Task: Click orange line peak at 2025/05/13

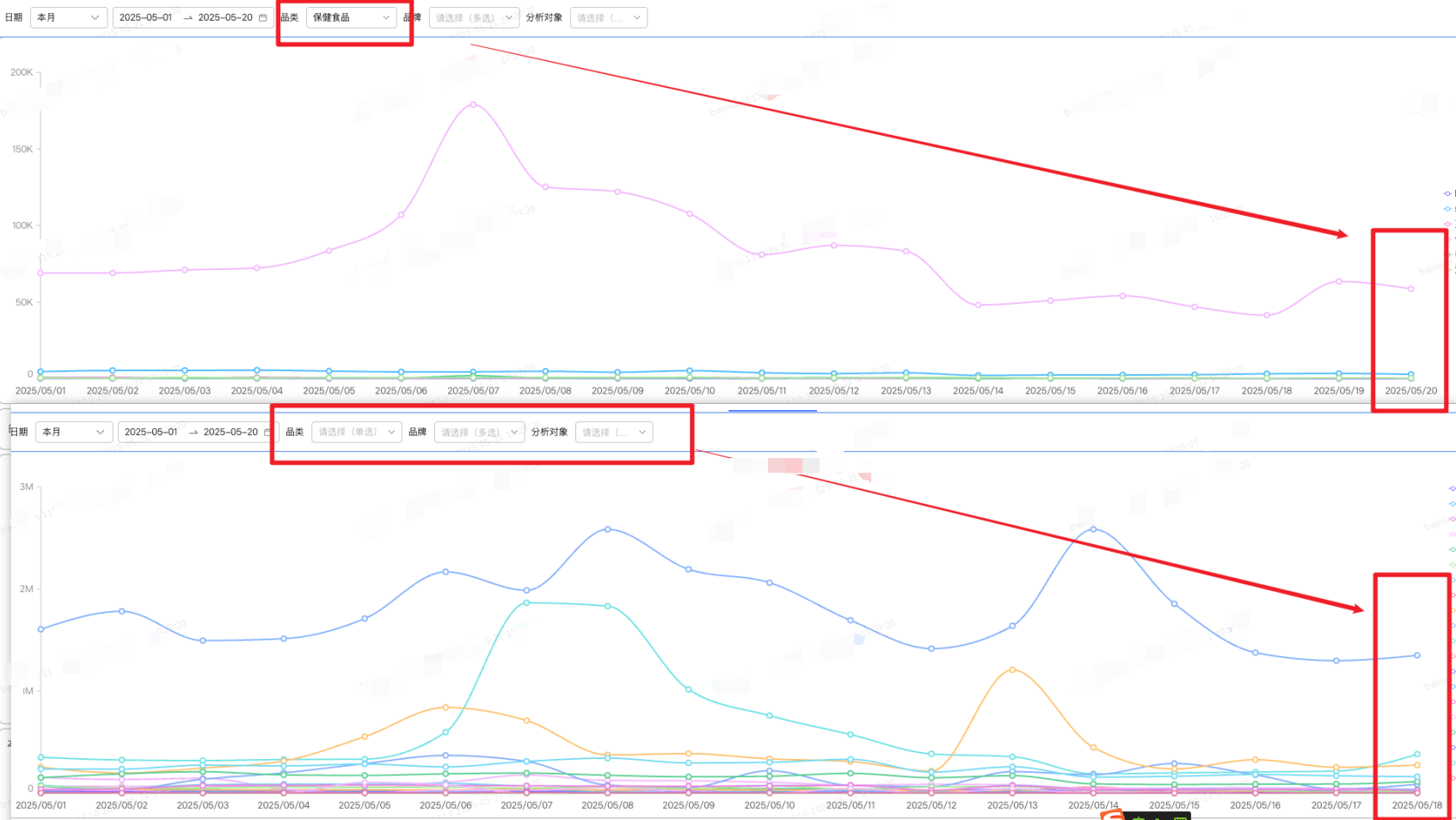Action: pyautogui.click(x=1012, y=670)
